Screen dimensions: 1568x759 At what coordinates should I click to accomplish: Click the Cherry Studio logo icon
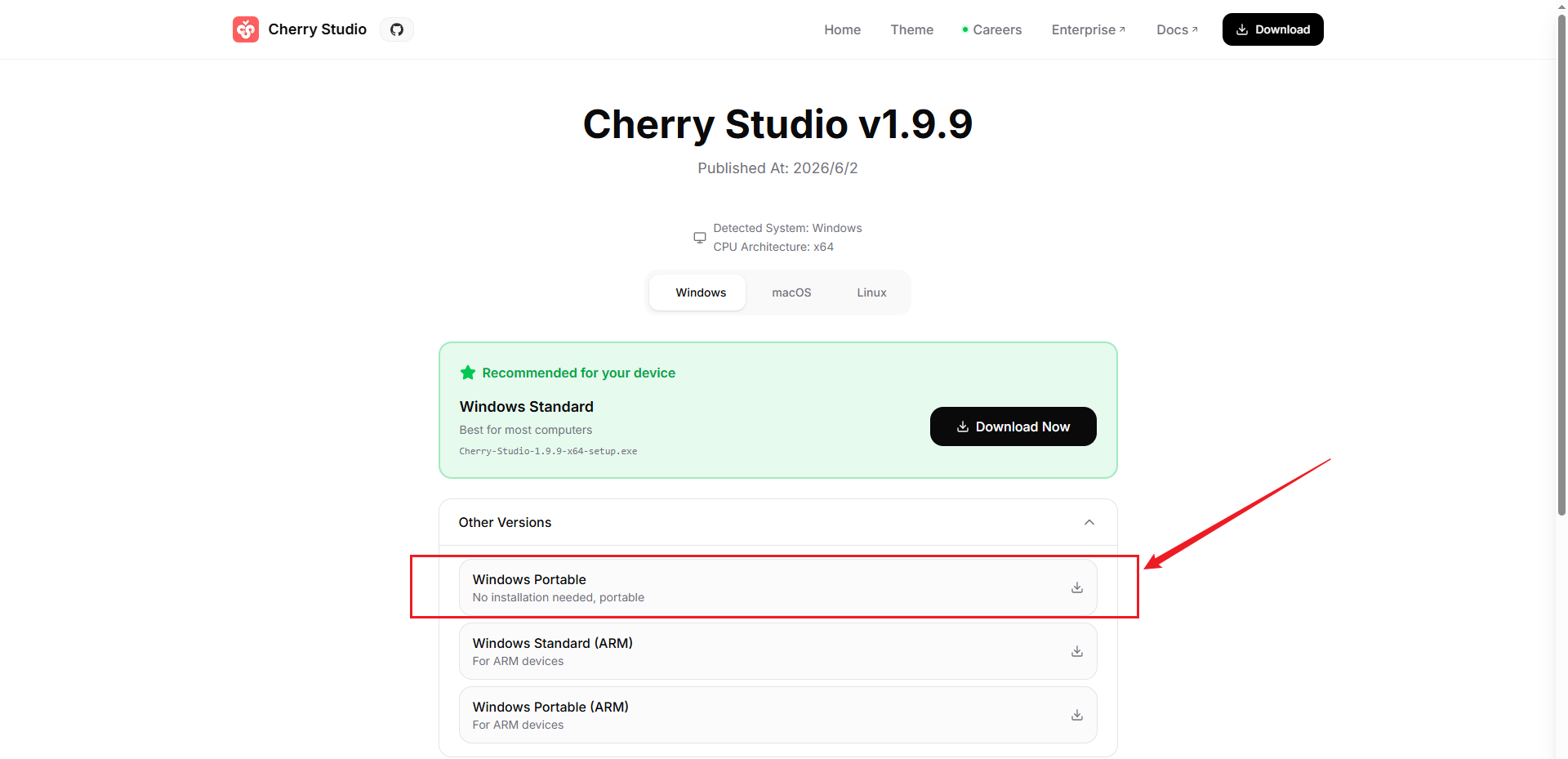pyautogui.click(x=245, y=29)
